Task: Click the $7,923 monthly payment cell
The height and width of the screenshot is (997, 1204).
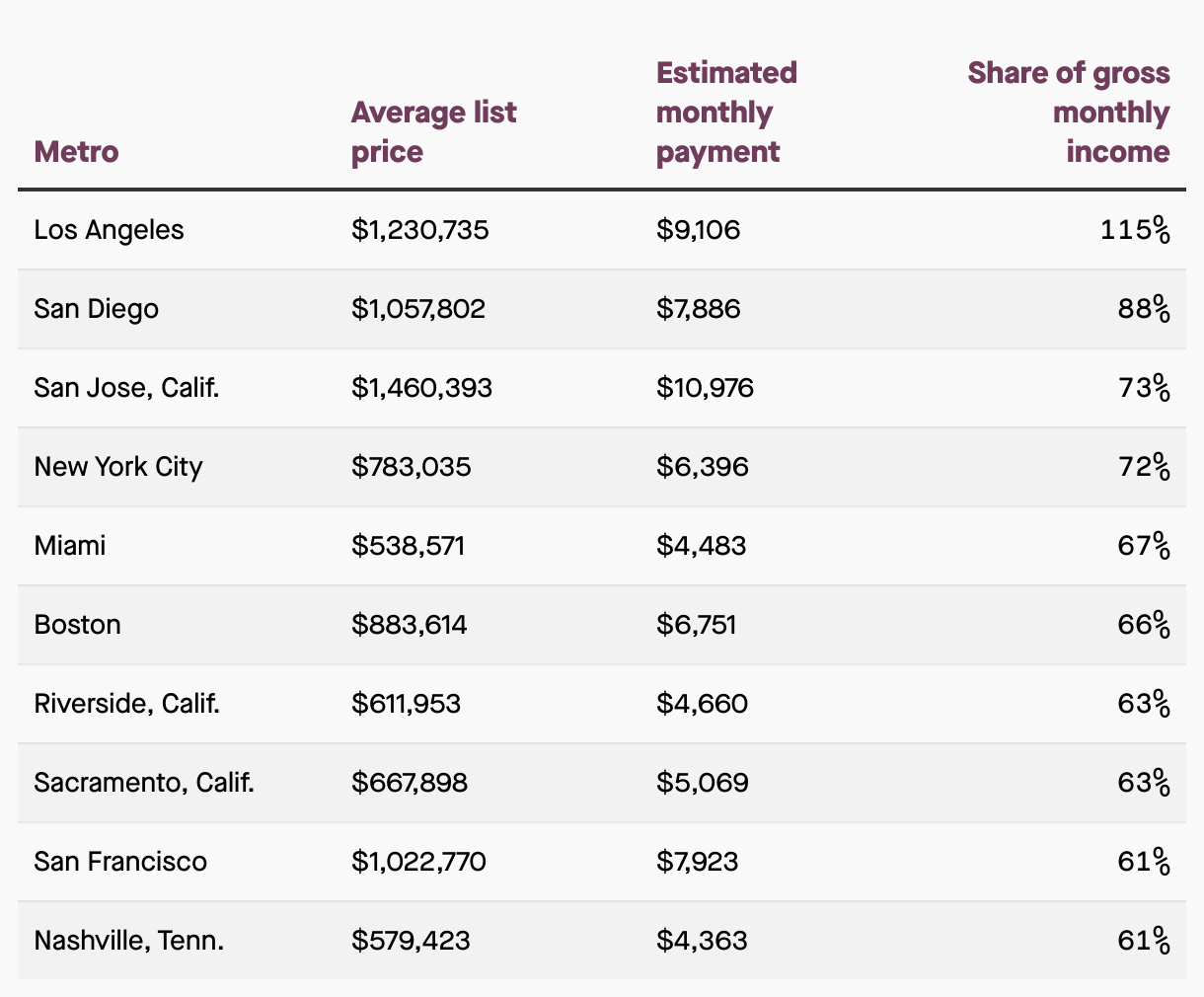Action: 697,862
